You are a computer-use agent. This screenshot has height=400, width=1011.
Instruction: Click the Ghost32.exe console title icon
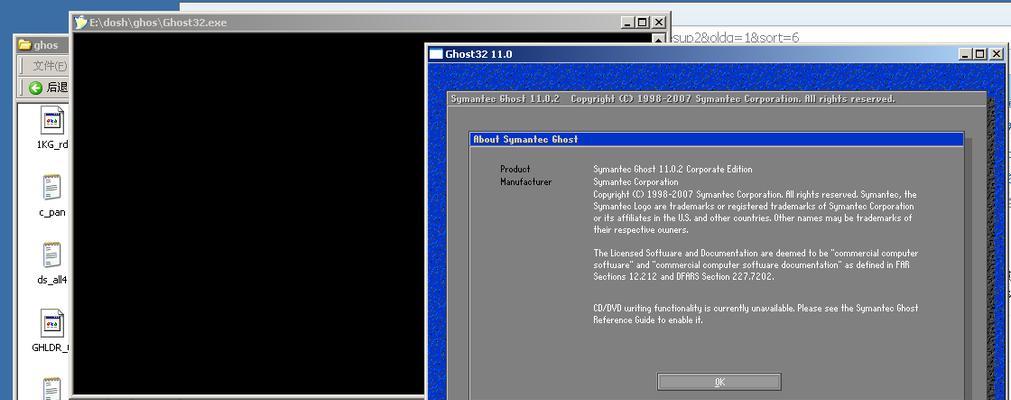pos(81,23)
